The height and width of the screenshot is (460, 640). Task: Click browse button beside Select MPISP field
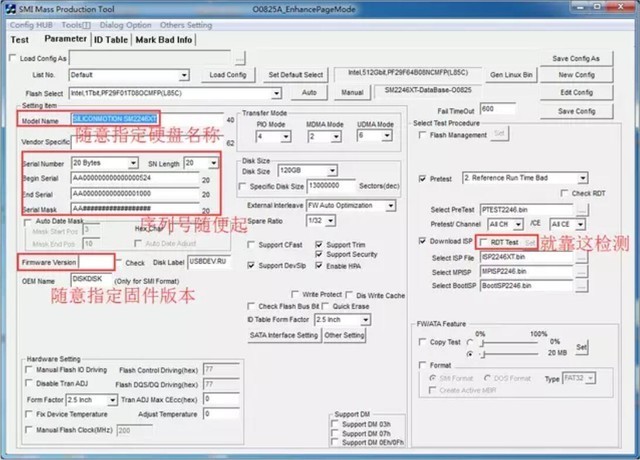(582, 271)
